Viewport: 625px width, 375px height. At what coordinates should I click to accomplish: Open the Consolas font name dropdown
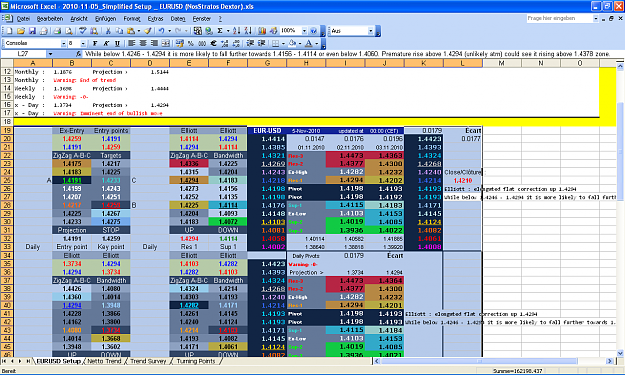click(63, 43)
